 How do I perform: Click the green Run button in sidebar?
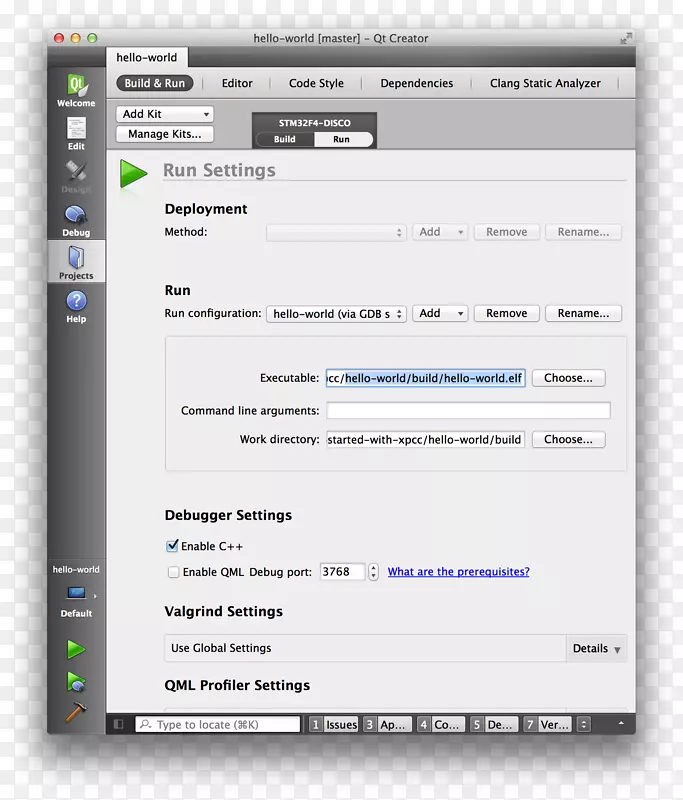pos(76,649)
